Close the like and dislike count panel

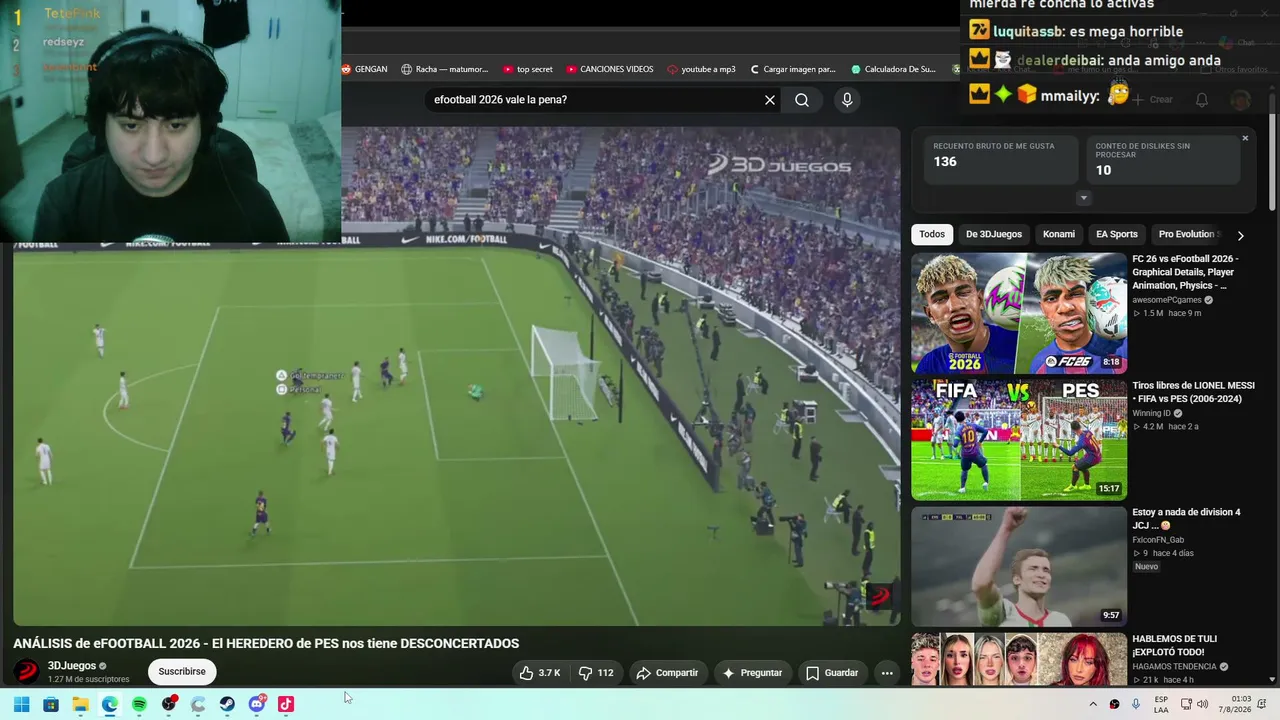click(1245, 138)
